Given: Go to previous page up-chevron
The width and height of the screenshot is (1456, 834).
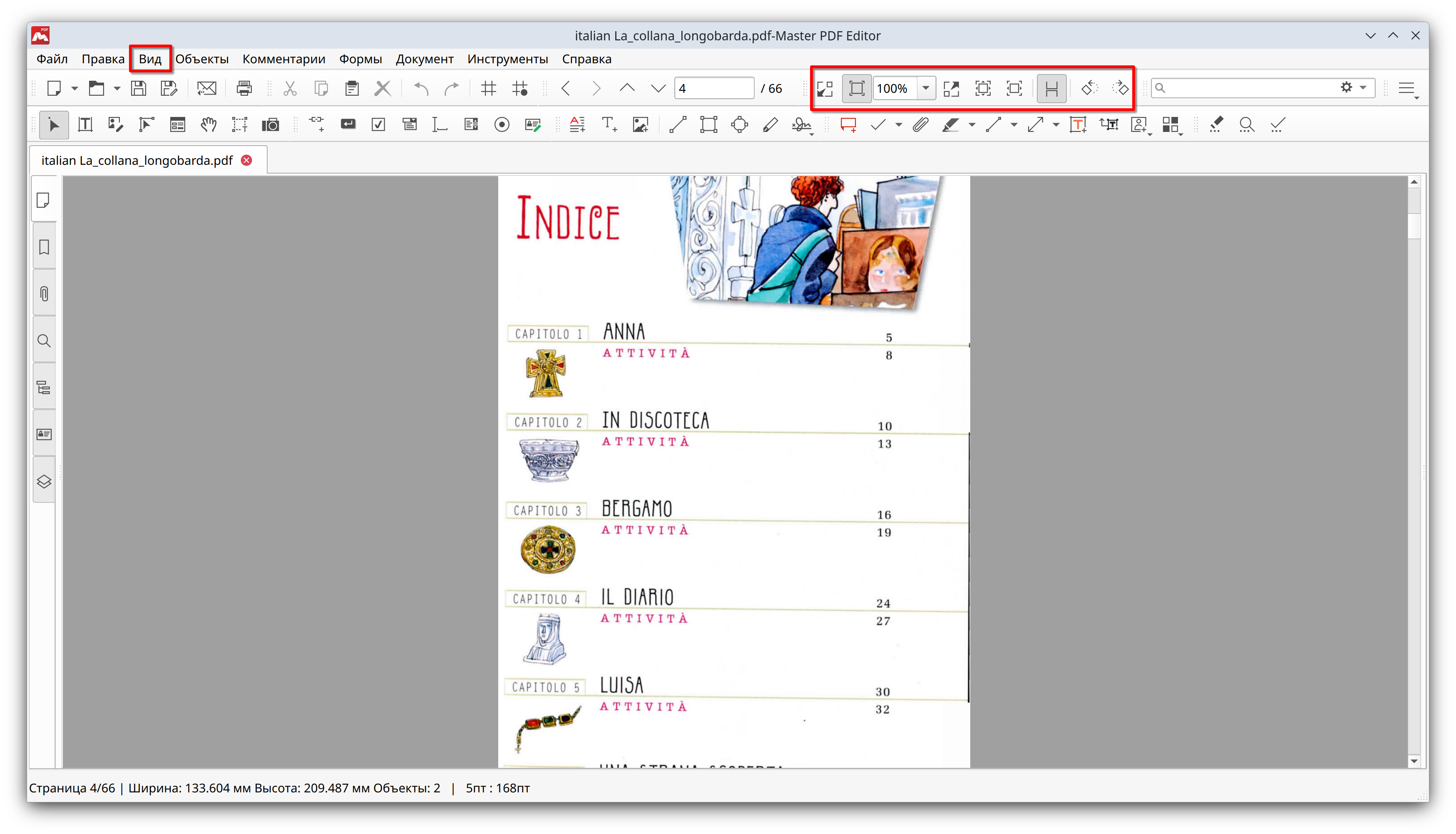Looking at the screenshot, I should (x=627, y=88).
